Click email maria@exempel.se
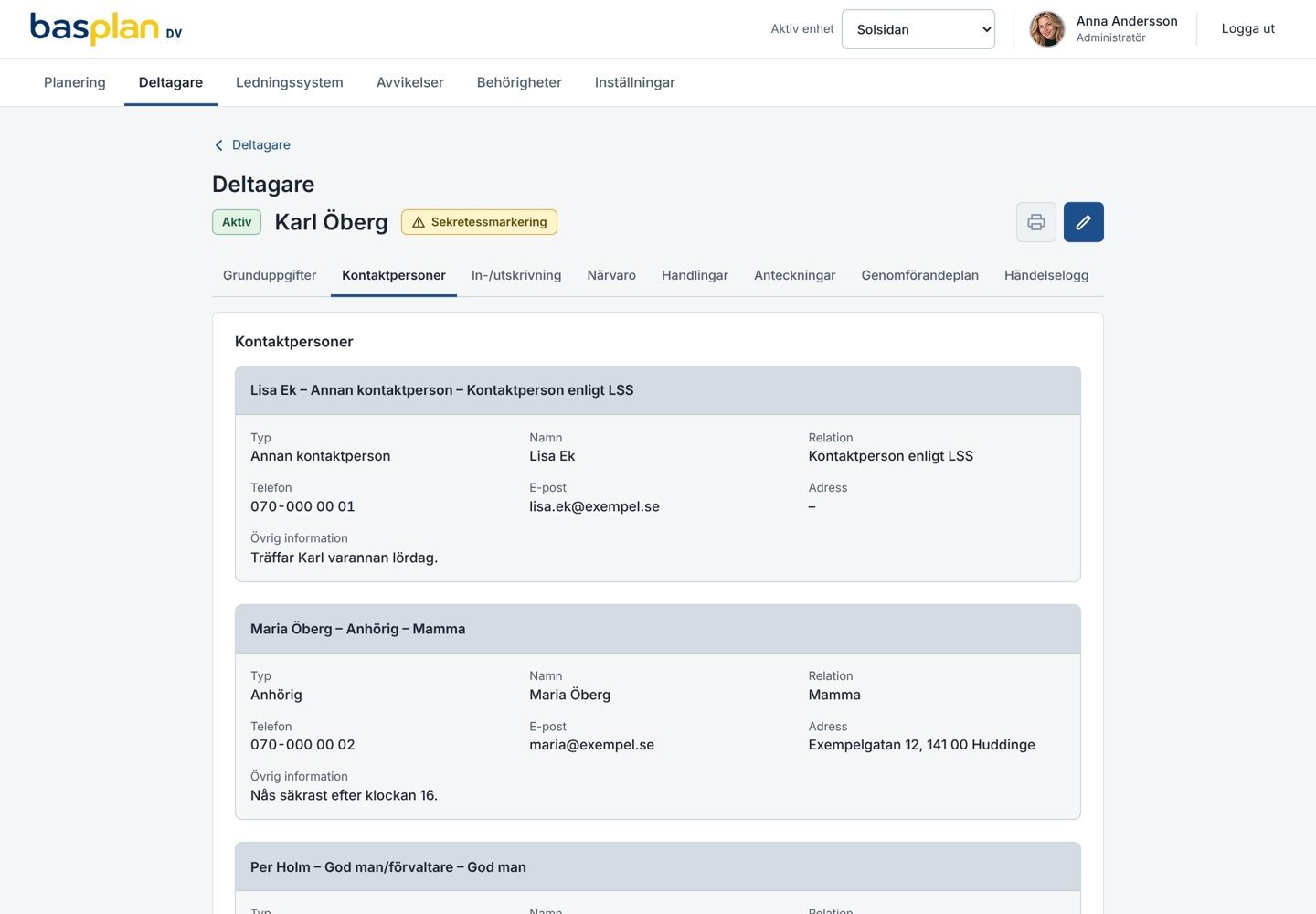Viewport: 1316px width, 914px height. tap(591, 745)
